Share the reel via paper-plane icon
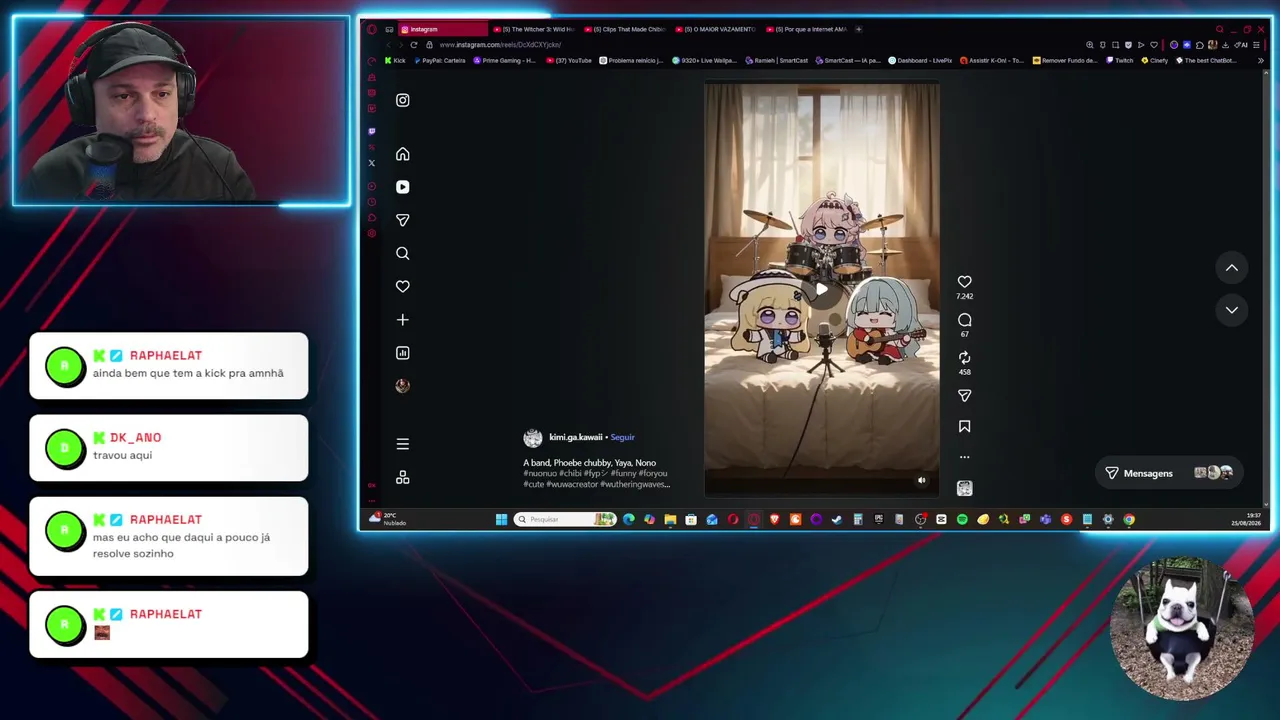 click(x=964, y=396)
